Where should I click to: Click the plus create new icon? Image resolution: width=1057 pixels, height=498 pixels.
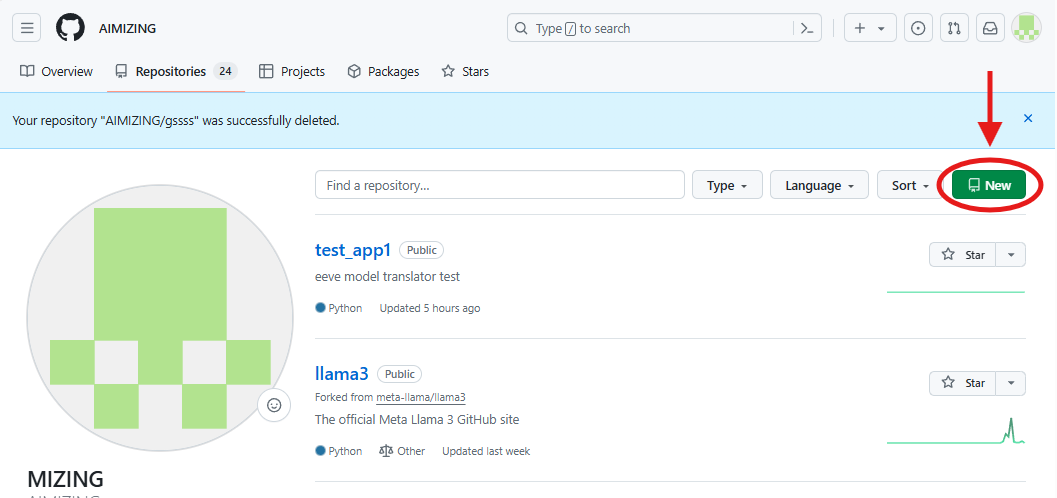[859, 28]
